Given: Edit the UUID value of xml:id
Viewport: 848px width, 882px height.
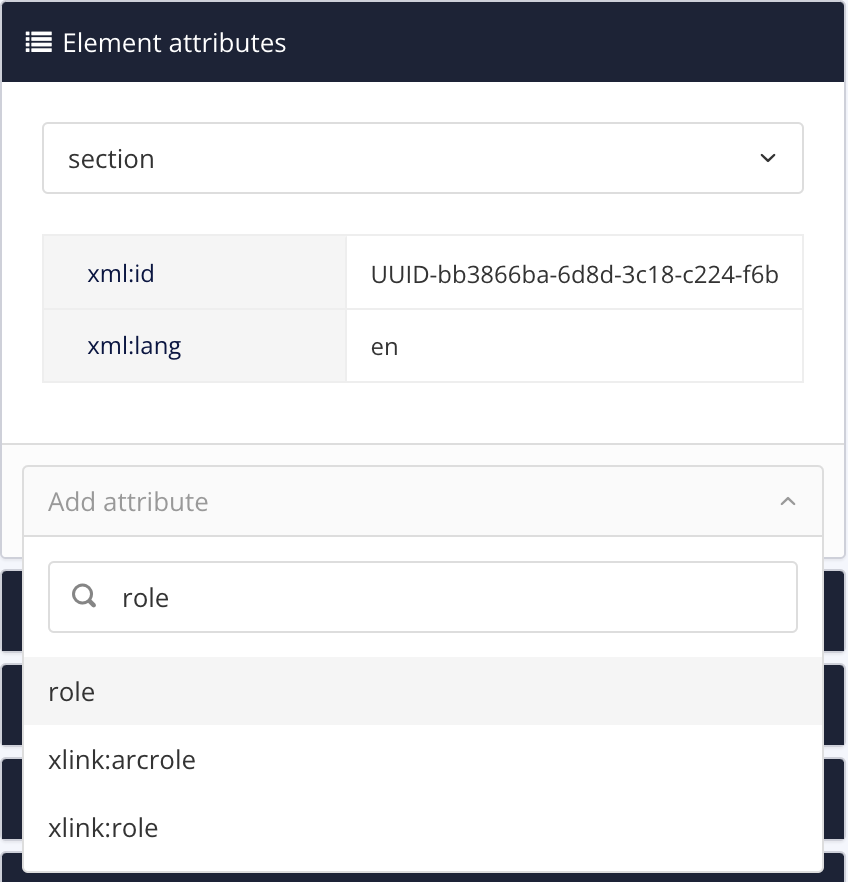Looking at the screenshot, I should coord(573,272).
